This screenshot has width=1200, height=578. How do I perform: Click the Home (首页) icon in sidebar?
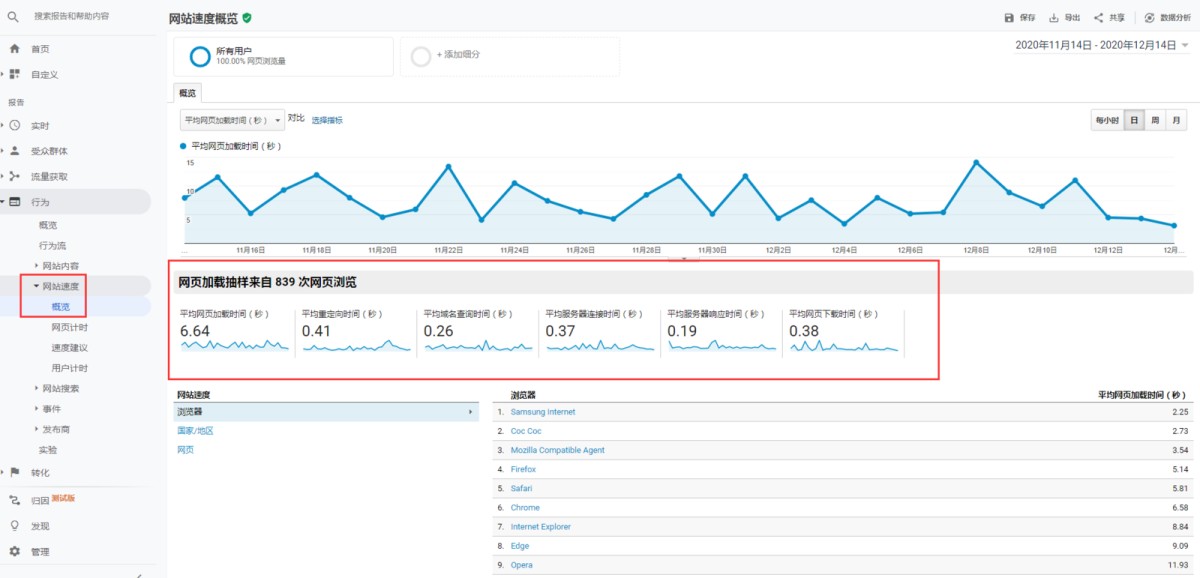(x=14, y=49)
